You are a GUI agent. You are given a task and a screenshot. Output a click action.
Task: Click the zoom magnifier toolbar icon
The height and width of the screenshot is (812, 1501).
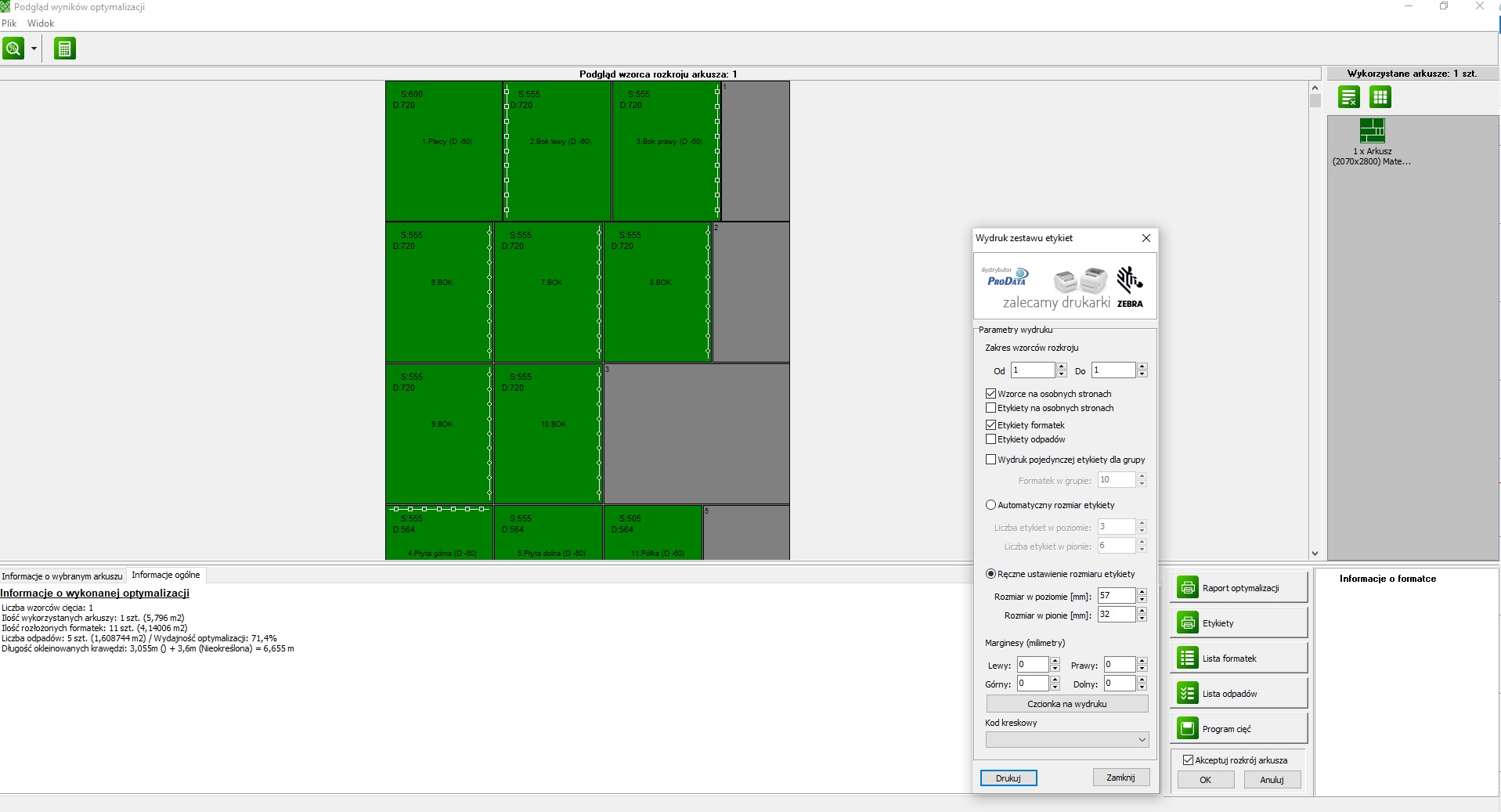(13, 49)
